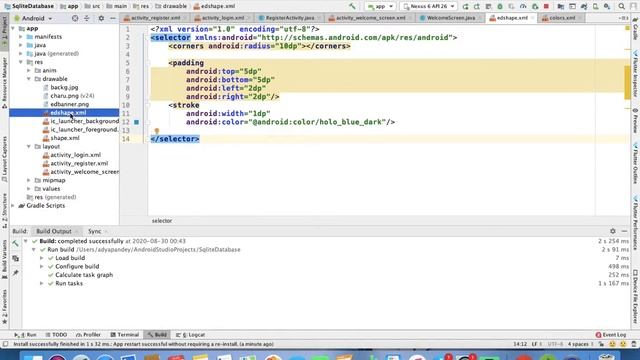Viewport: 640px width, 360px height.
Task: Click the selector breadcrumb below editor
Action: [x=162, y=221]
